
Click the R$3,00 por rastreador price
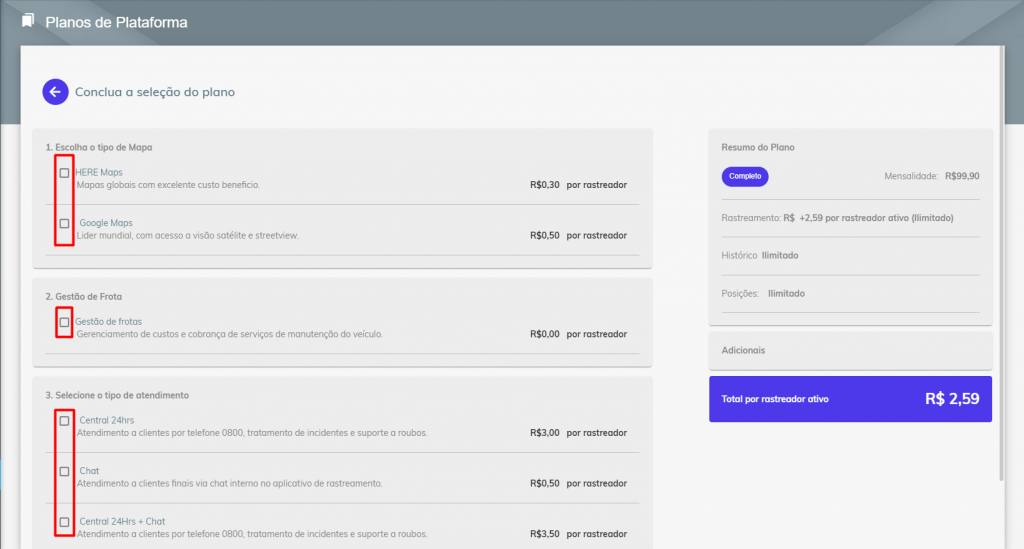[578, 433]
